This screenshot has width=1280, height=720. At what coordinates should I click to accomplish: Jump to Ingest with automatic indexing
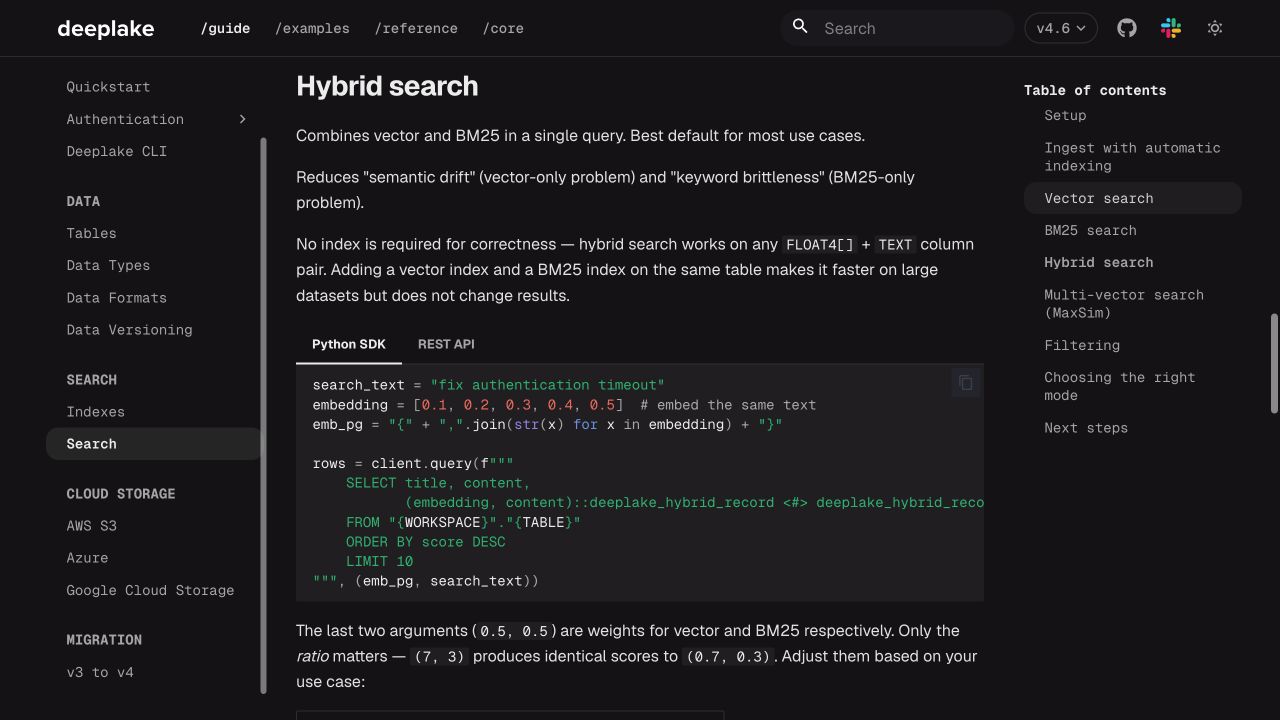click(1132, 157)
